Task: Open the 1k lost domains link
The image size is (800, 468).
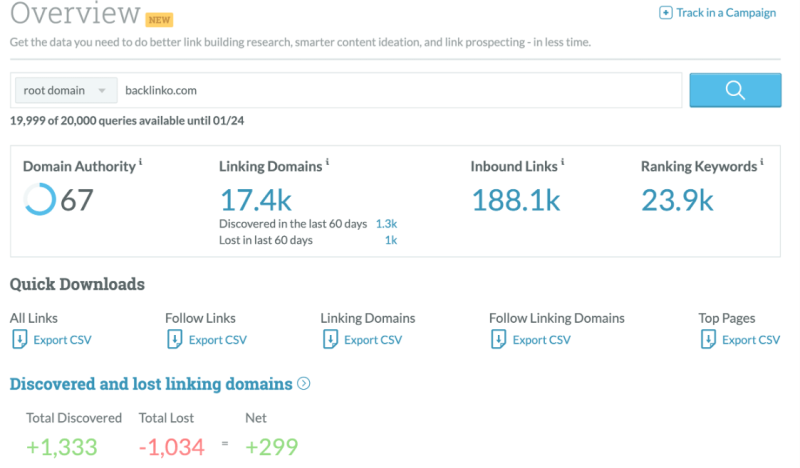Action: (x=391, y=240)
